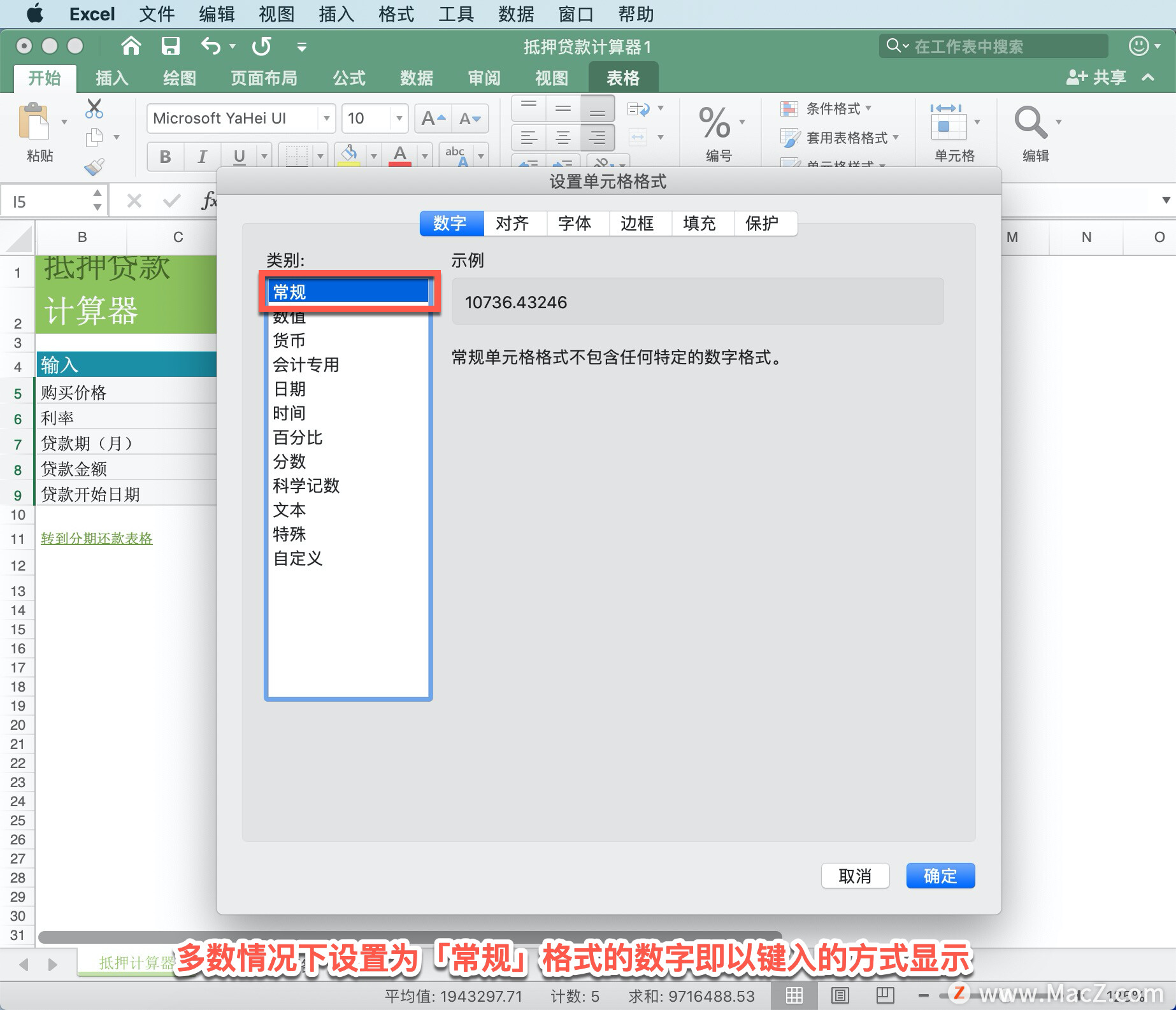Click the 共享 share button
The image size is (1176, 1010).
pos(1096,78)
